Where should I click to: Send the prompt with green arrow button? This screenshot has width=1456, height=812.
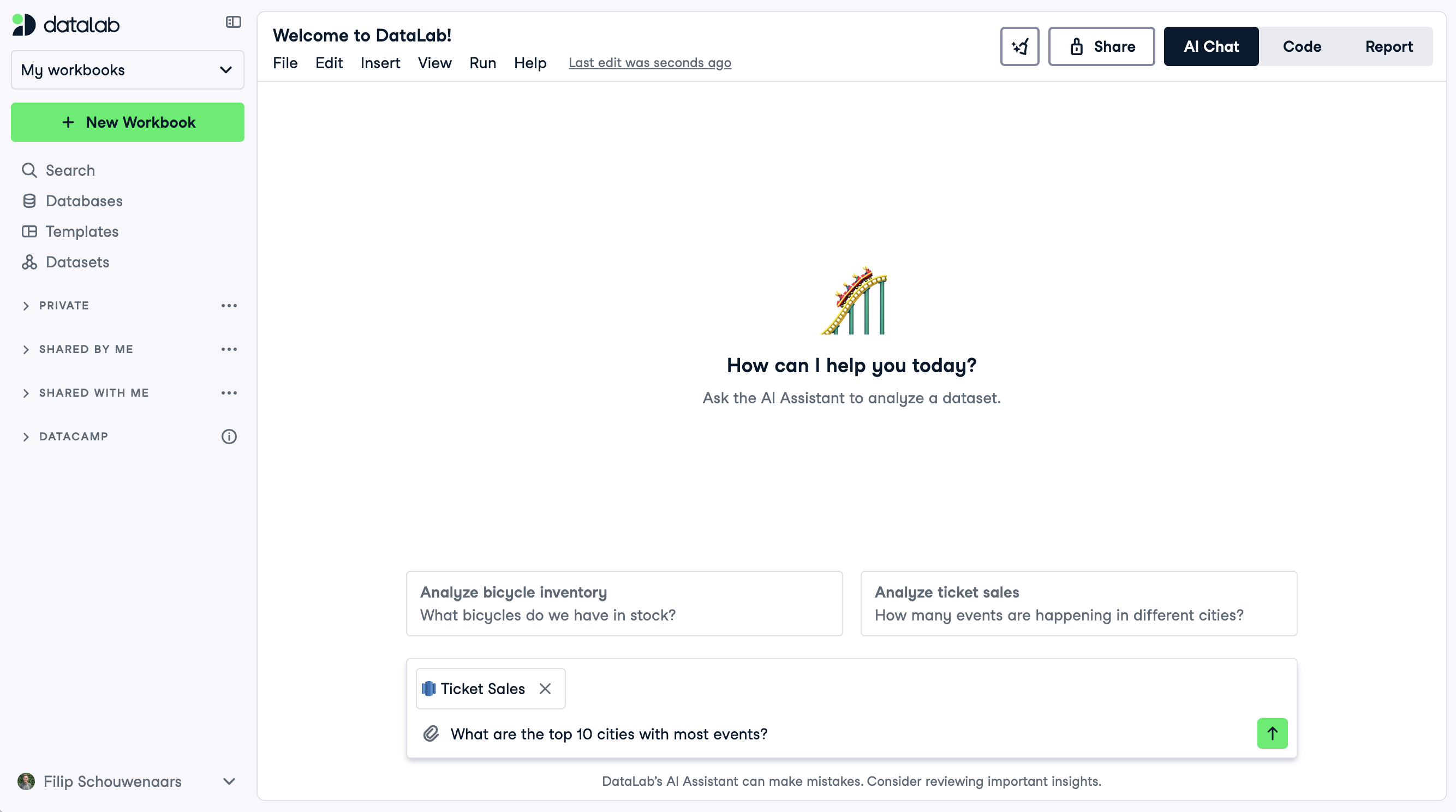[1272, 733]
